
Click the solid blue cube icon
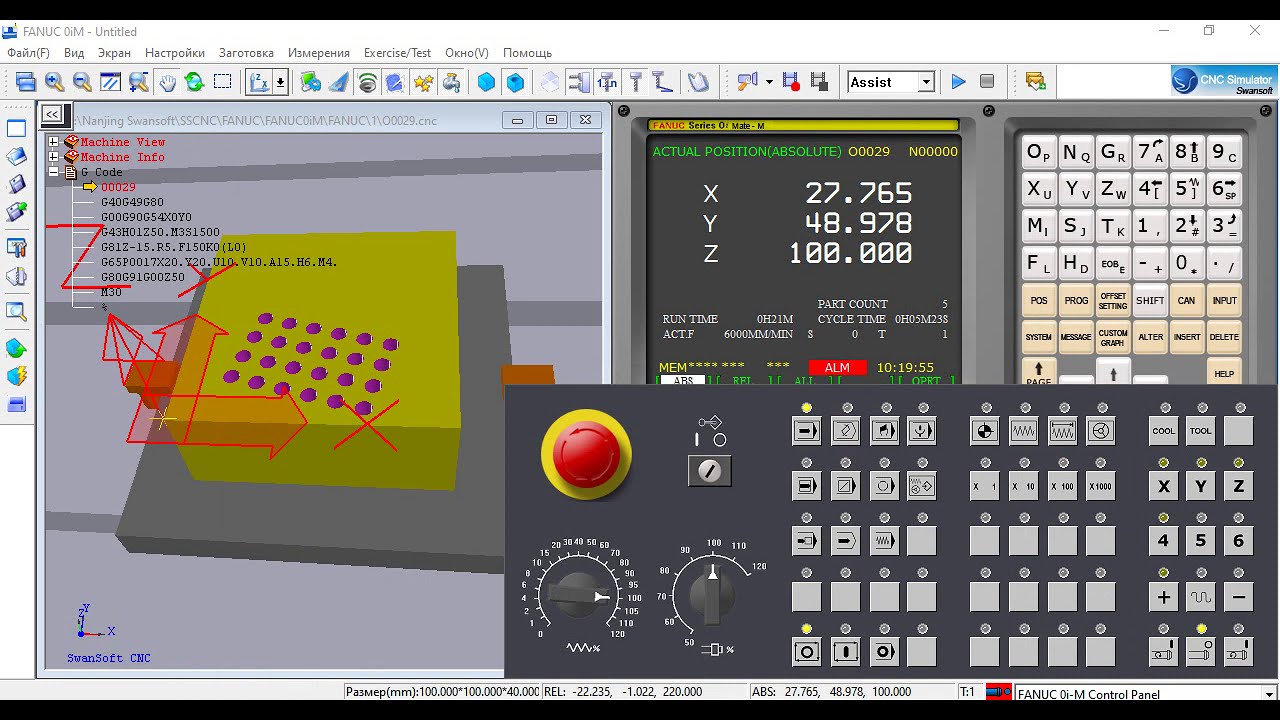pyautogui.click(x=487, y=82)
